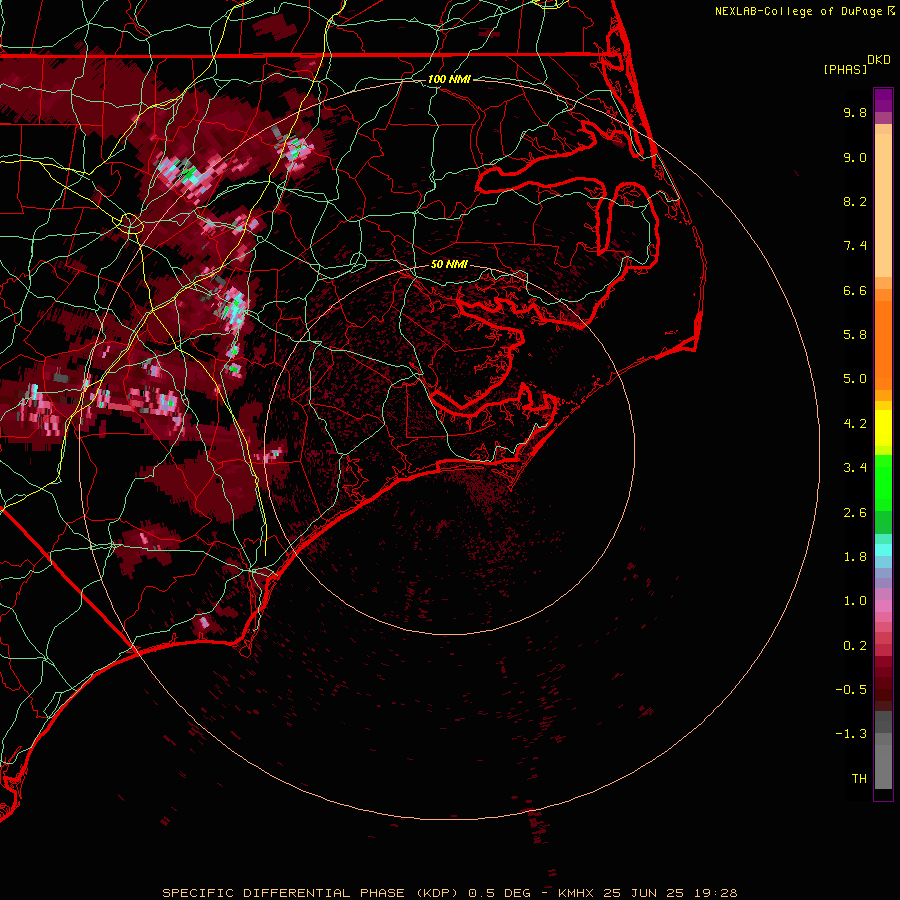This screenshot has height=900, width=900.
Task: Click the 1.0 value on the color scale
Action: (855, 601)
